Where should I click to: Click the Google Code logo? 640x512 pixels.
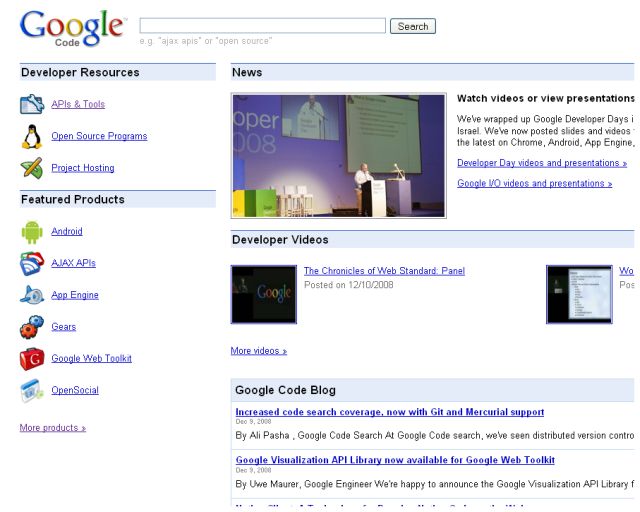pyautogui.click(x=72, y=28)
